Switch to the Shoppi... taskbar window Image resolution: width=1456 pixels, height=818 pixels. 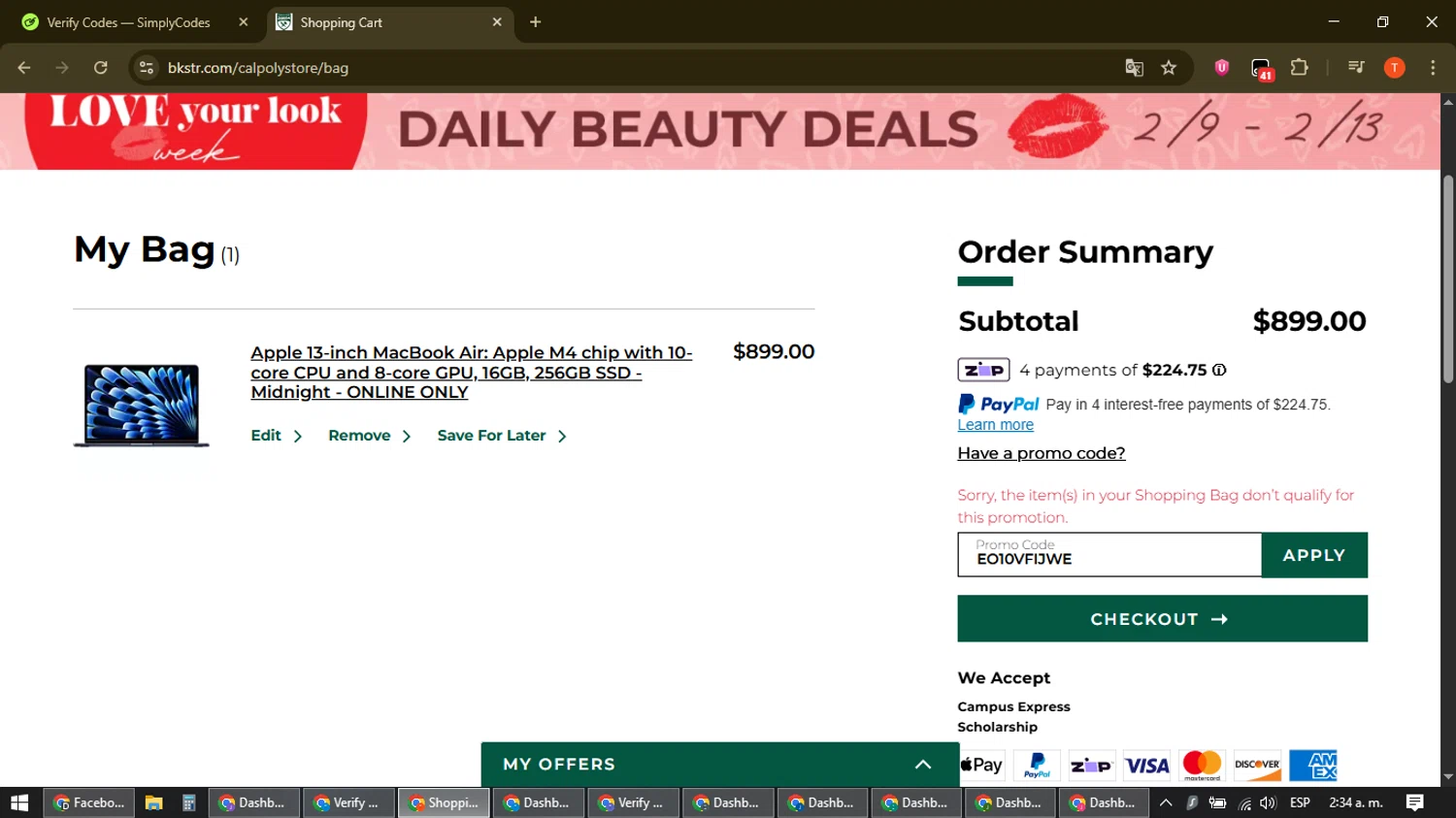444,802
